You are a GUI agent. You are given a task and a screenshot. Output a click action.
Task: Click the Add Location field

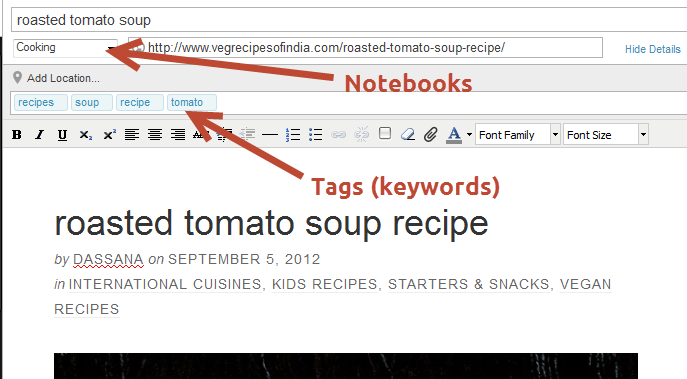(x=63, y=78)
